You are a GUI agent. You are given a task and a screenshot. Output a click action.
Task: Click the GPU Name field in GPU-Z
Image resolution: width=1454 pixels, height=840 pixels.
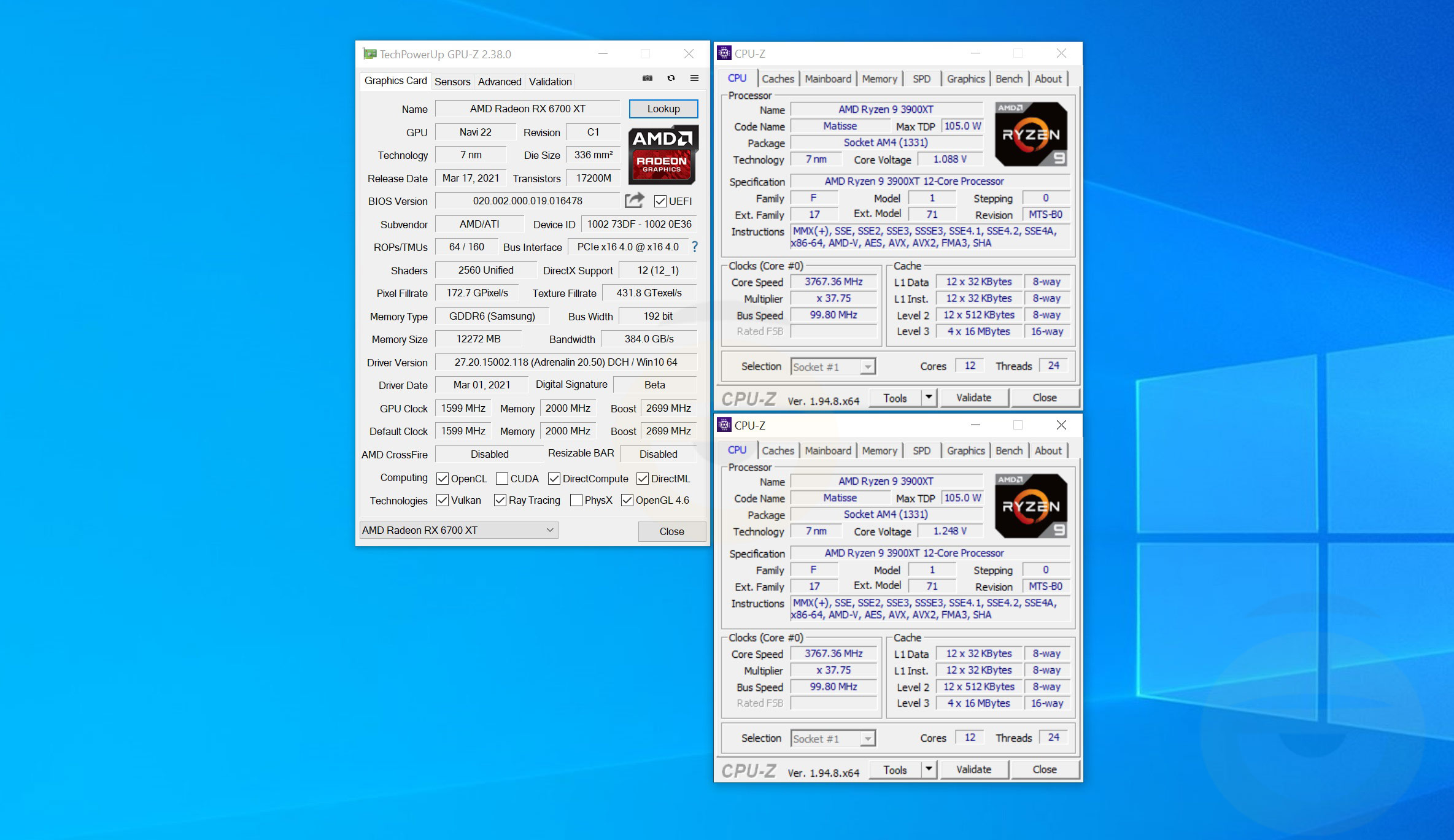click(x=528, y=109)
